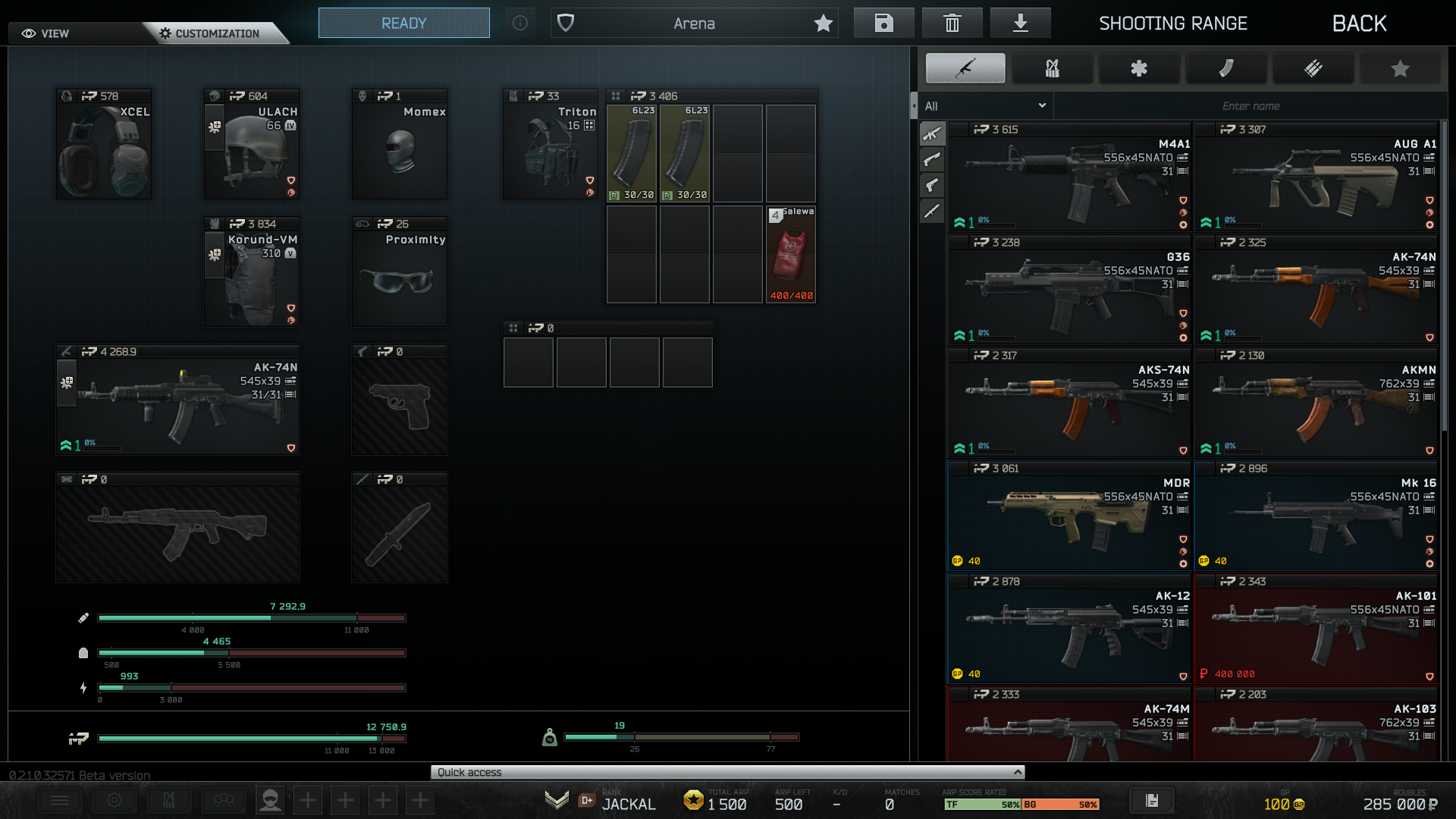The height and width of the screenshot is (819, 1456).
Task: Click the equipped AK-74N primary weapon
Action: [x=178, y=400]
